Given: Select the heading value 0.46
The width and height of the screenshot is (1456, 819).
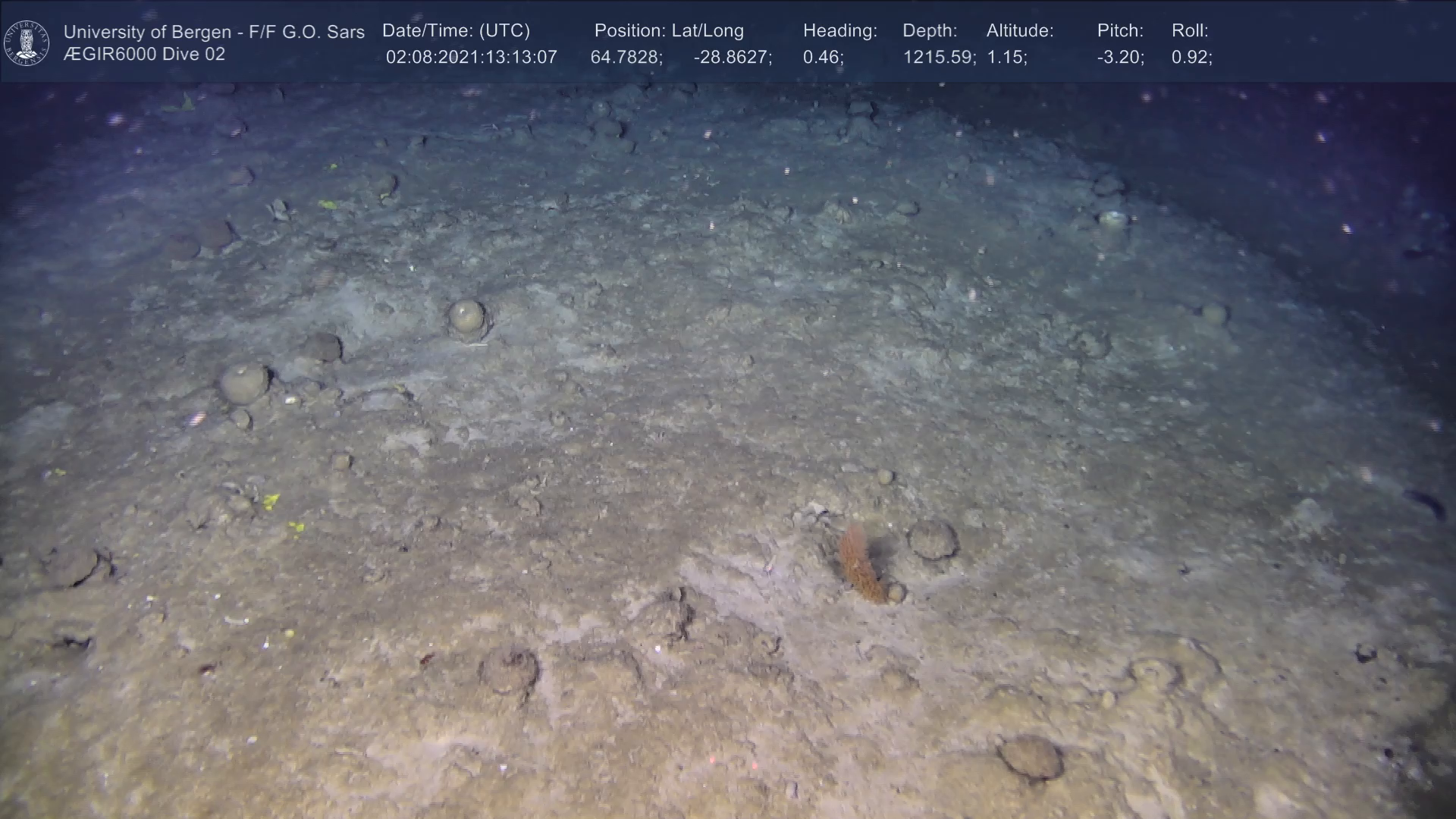Looking at the screenshot, I should point(823,58).
